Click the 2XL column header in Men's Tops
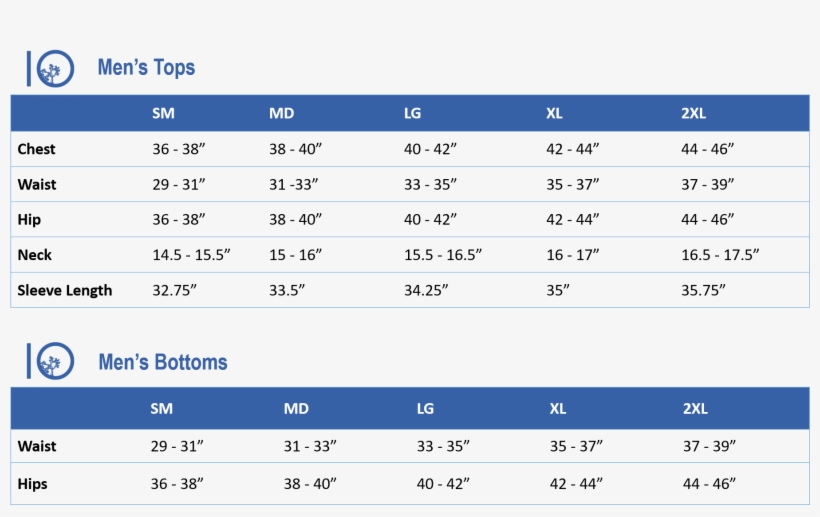The height and width of the screenshot is (517, 820). 693,113
